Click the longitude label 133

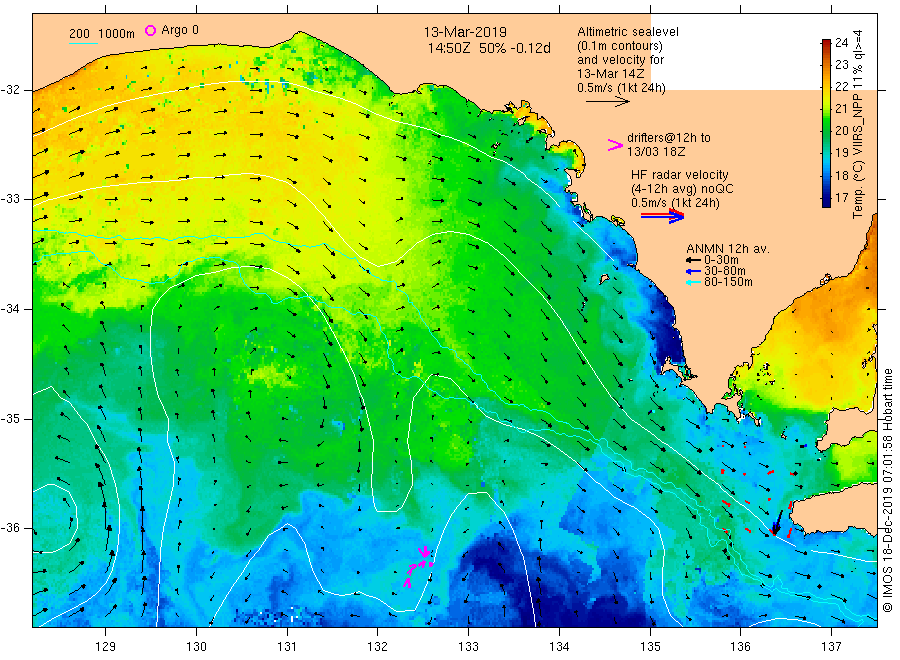point(468,647)
